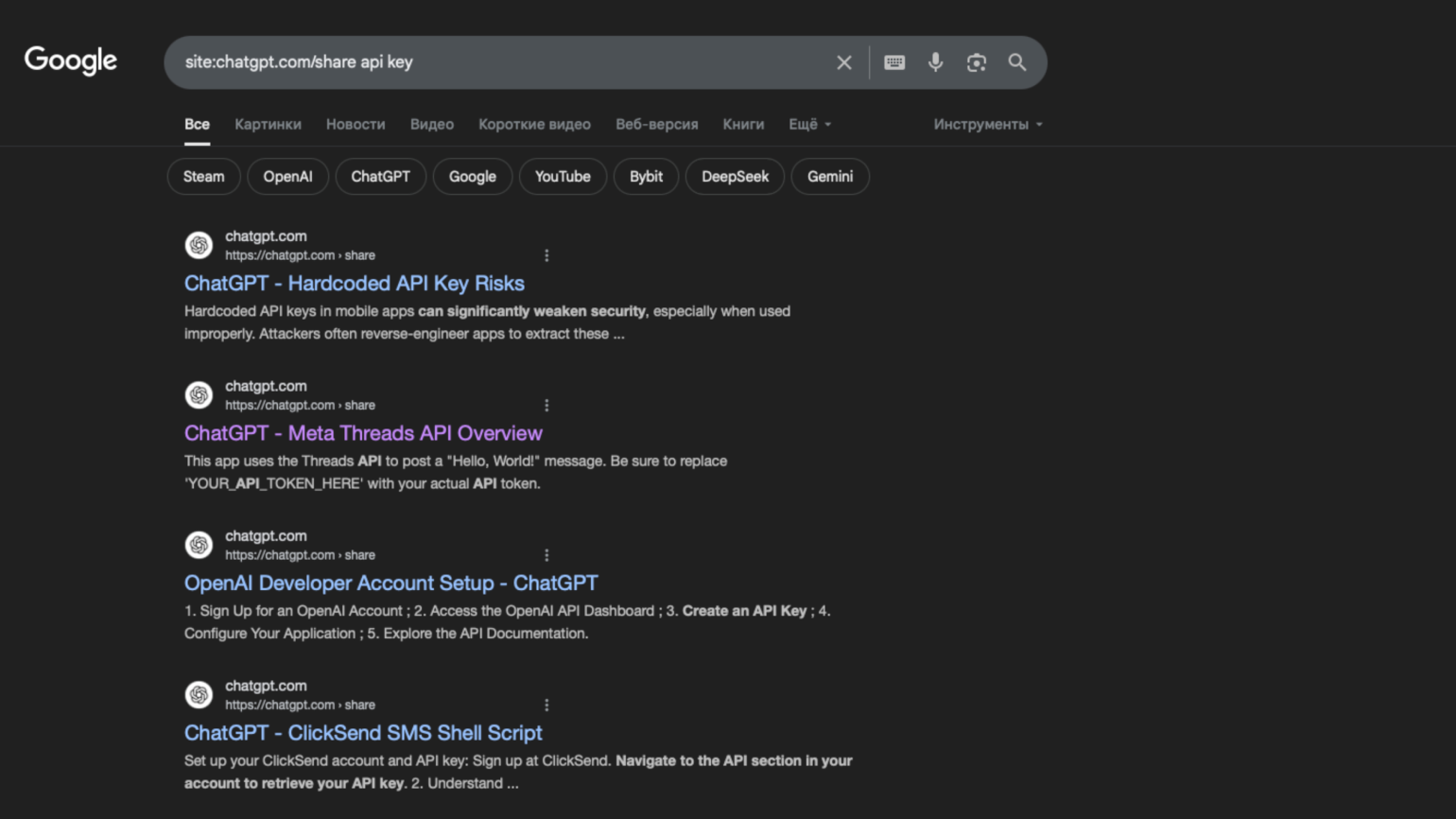Switch to the Видео tab
The height and width of the screenshot is (819, 1456).
(x=432, y=124)
